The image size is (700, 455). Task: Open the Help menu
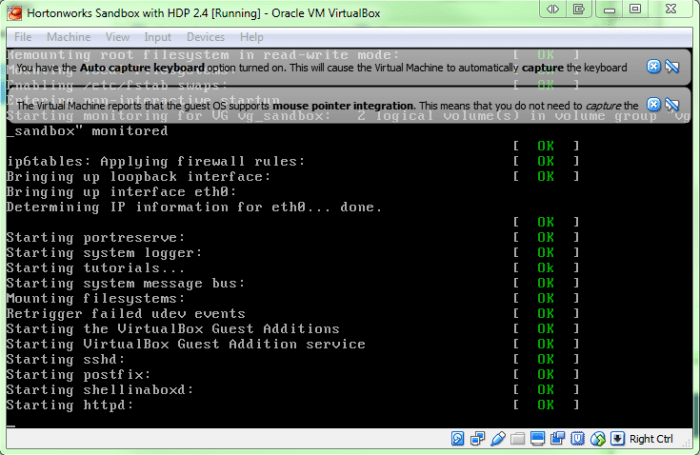[251, 37]
